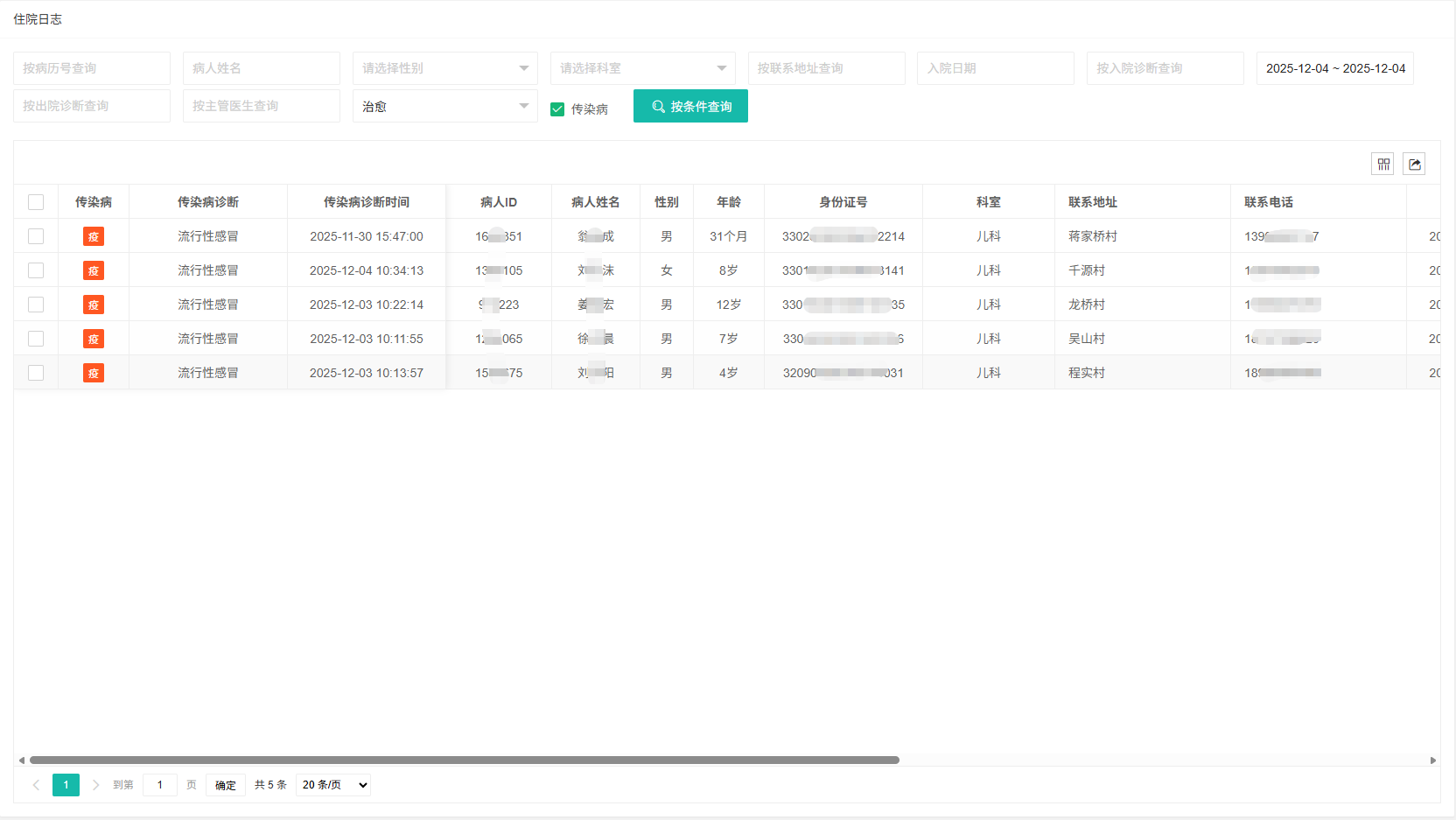Click the date range 2025-12-04 field
This screenshot has height=820, width=1456.
[x=1335, y=68]
